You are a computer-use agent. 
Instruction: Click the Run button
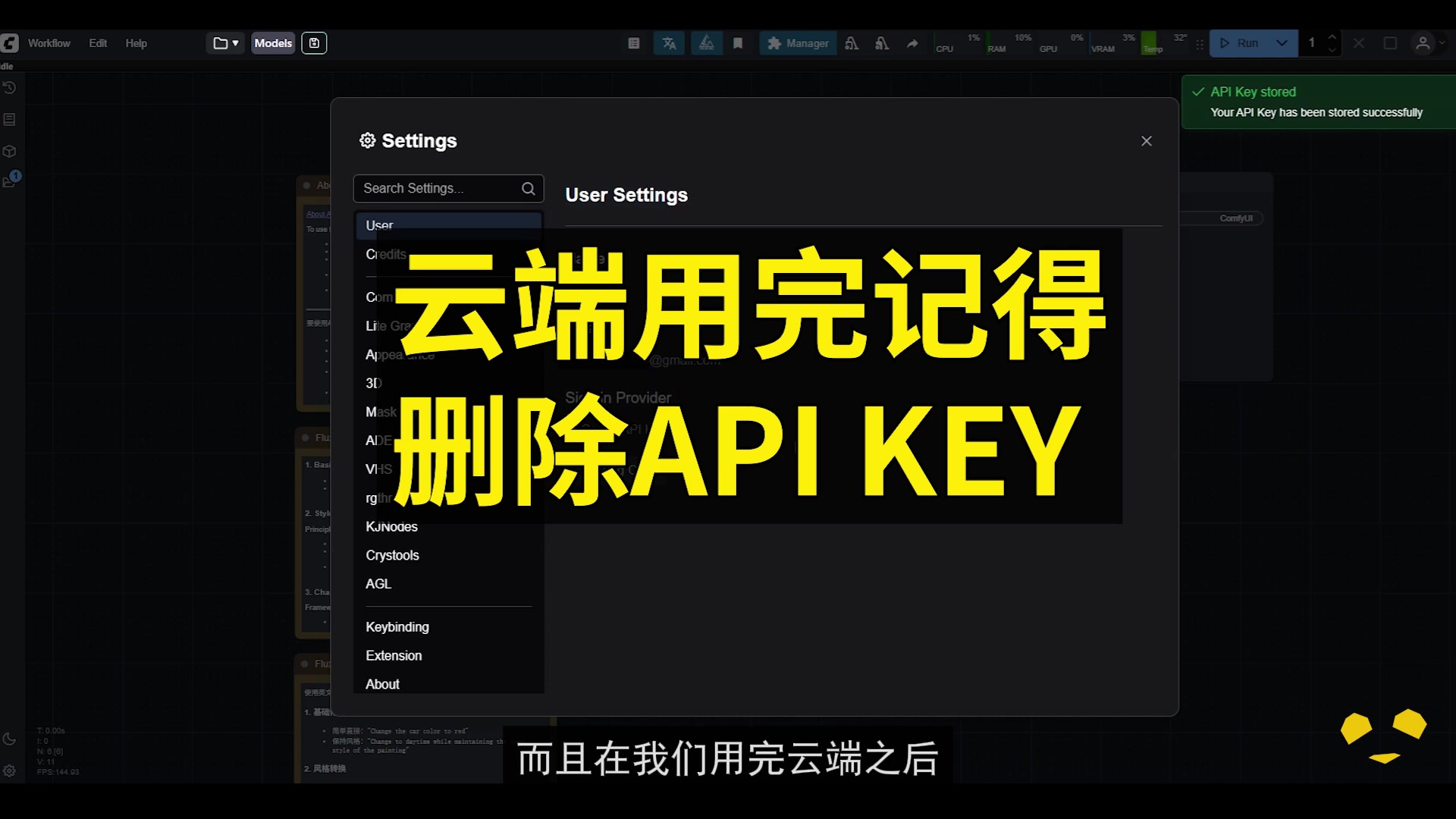point(1239,43)
